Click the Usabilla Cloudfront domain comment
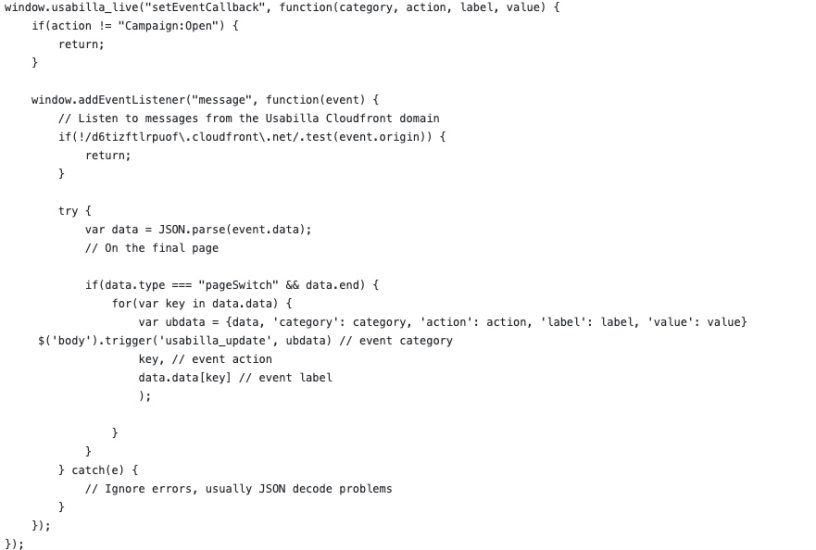816x550 pixels. (249, 118)
